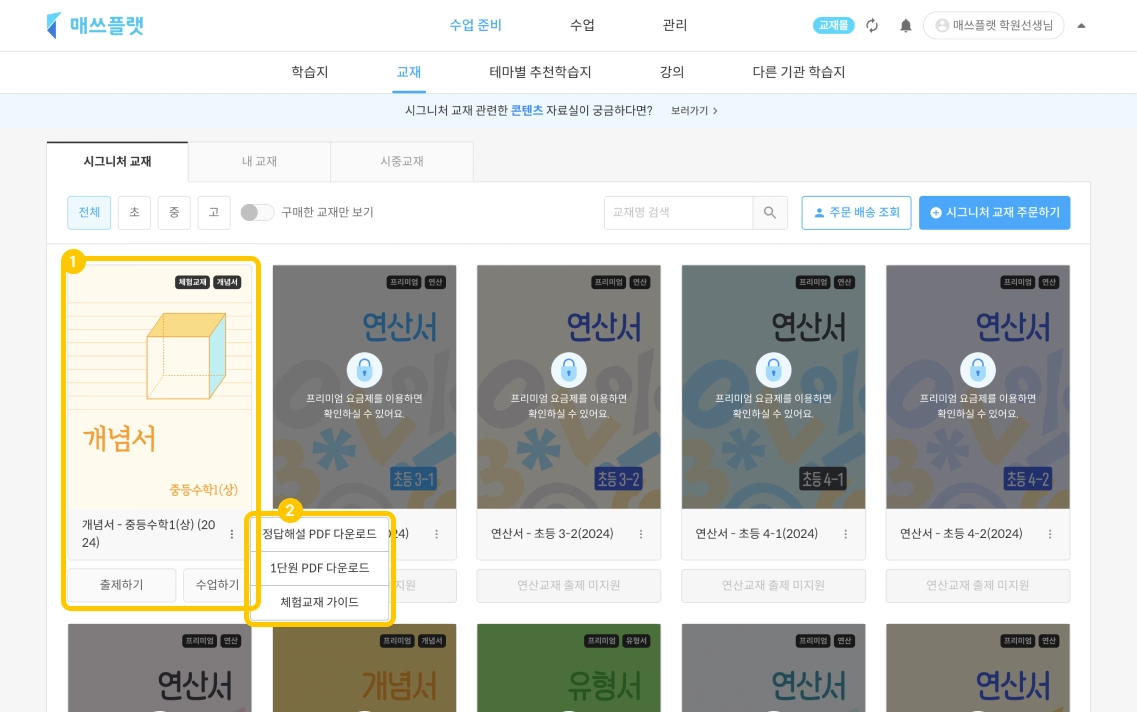Image resolution: width=1137 pixels, height=712 pixels.
Task: Toggle 구매한 교재만 보기 switch
Action: click(x=257, y=212)
